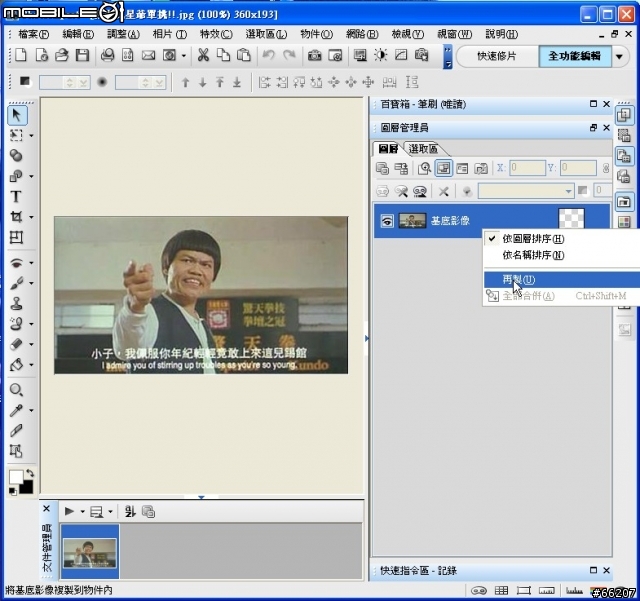The width and height of the screenshot is (640, 601).
Task: Click the play button in document manager
Action: [69, 511]
